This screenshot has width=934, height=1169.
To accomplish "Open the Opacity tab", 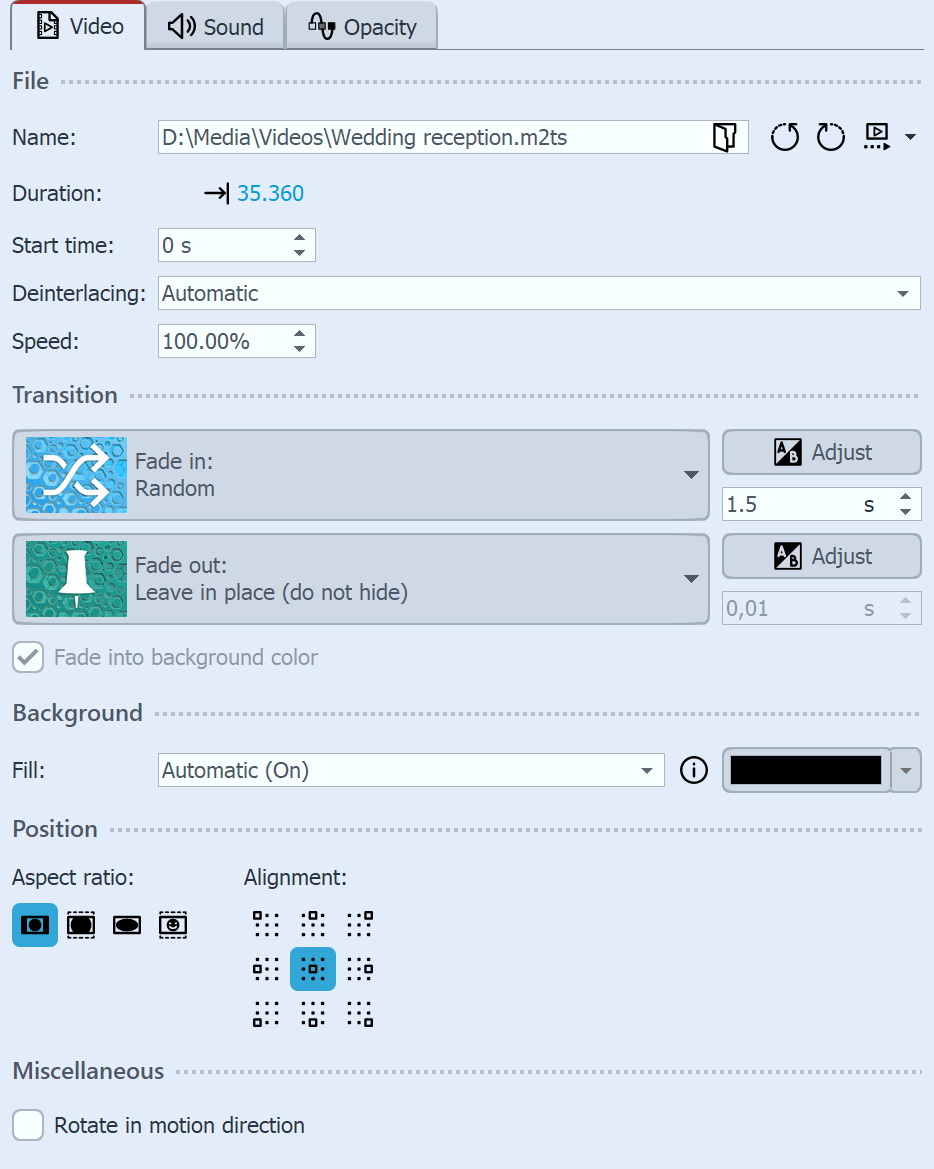I will (x=361, y=25).
